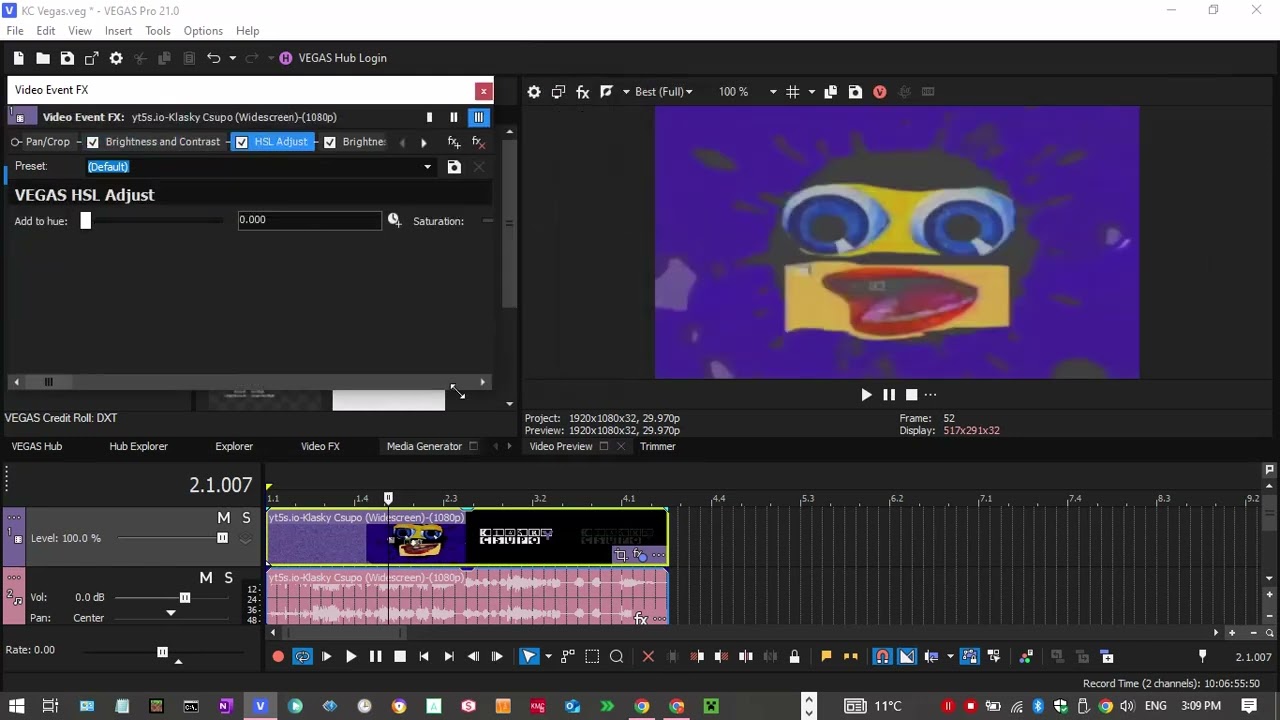Screen dimensions: 1280x720
Task: Toggle snapping magnet in the timeline toolbar
Action: coord(883,657)
